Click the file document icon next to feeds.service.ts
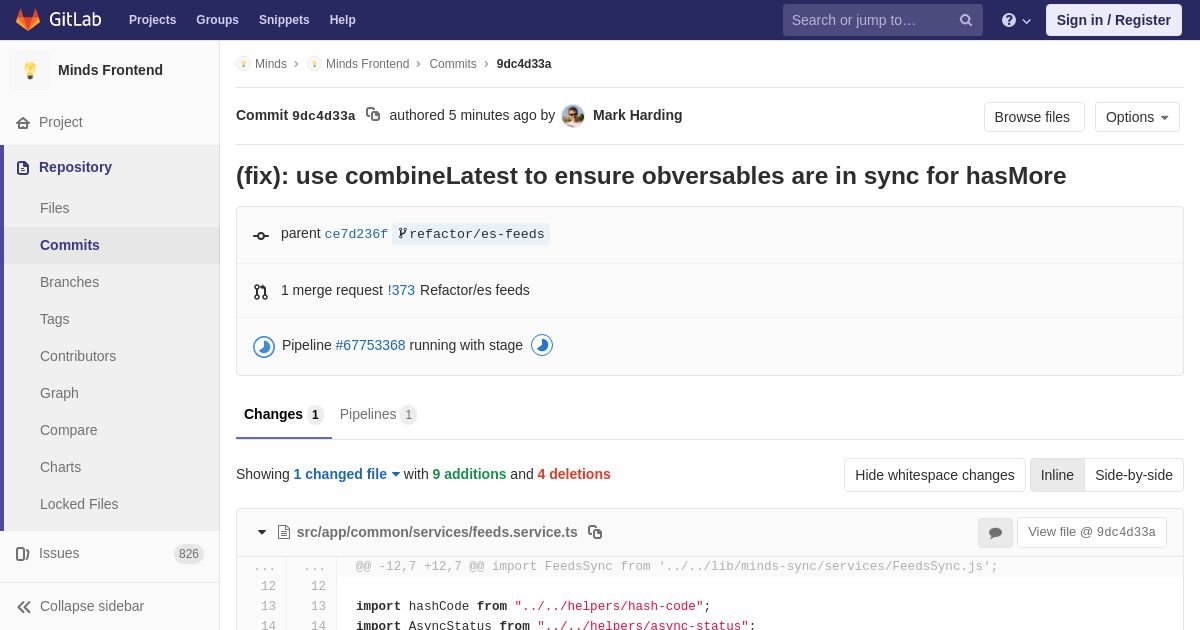This screenshot has height=630, width=1200. coord(284,532)
